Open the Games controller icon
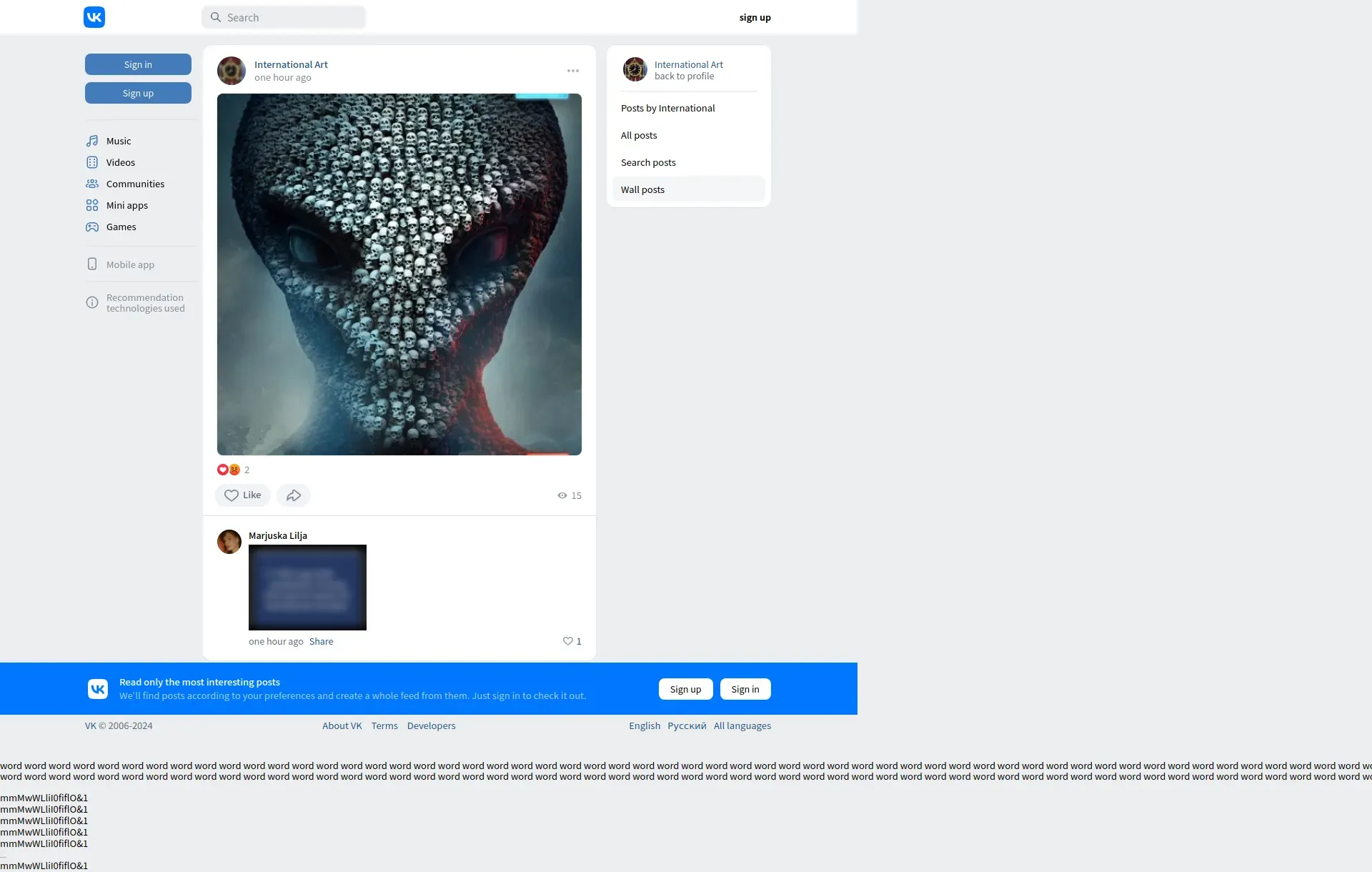1372x872 pixels. pyautogui.click(x=92, y=227)
